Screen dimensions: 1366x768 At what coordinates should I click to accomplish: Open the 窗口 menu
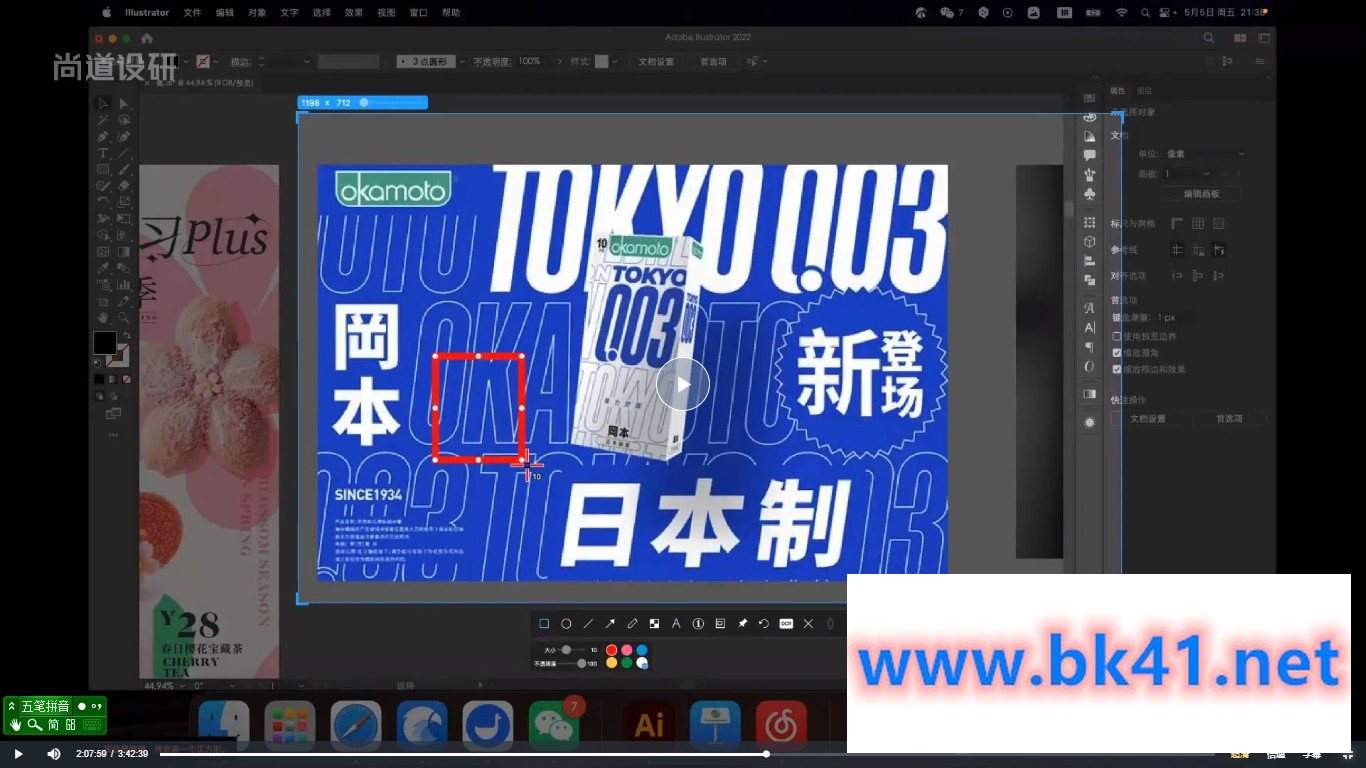pyautogui.click(x=419, y=13)
